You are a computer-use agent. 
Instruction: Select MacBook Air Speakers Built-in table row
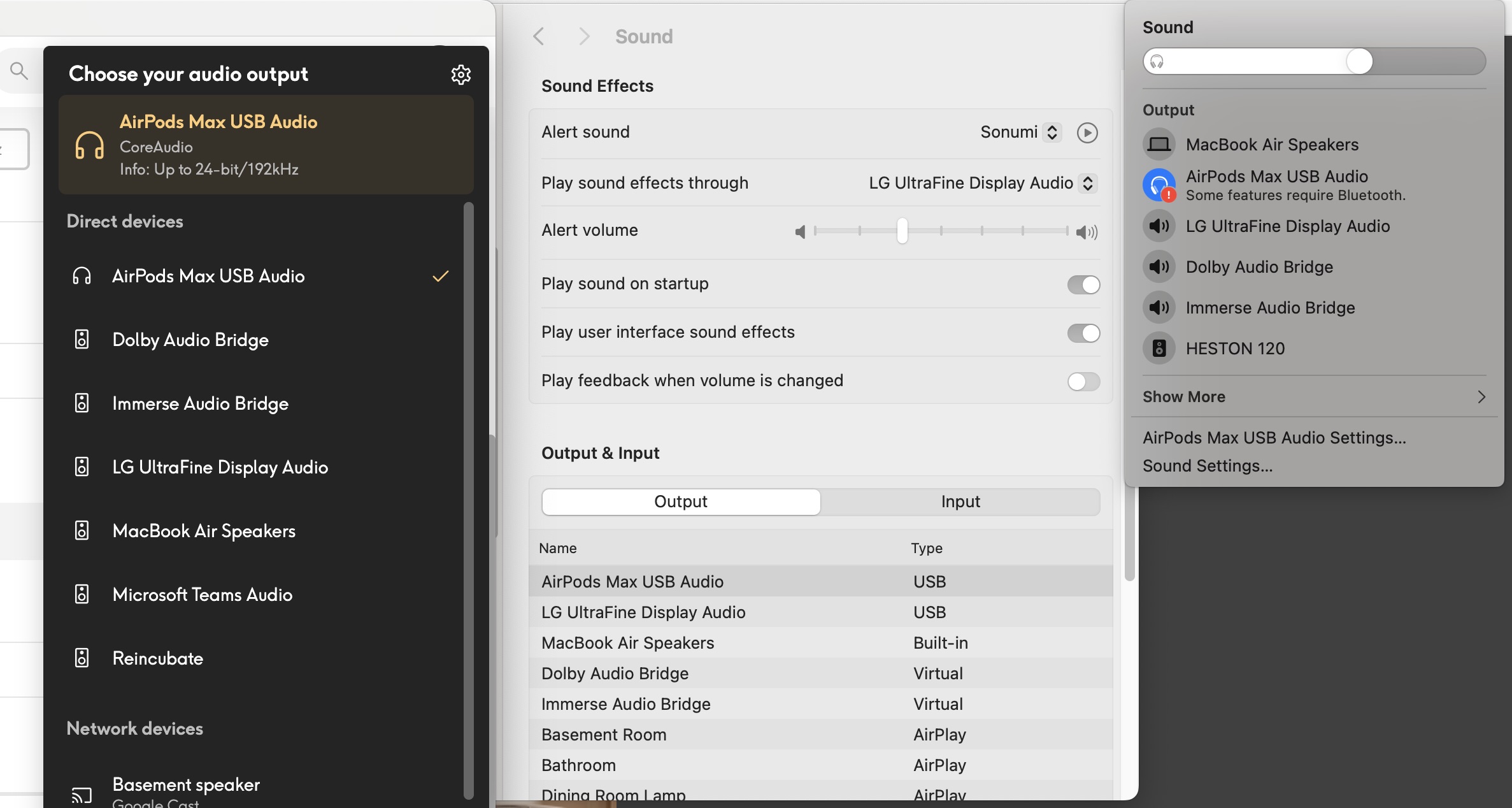pyautogui.click(x=820, y=643)
